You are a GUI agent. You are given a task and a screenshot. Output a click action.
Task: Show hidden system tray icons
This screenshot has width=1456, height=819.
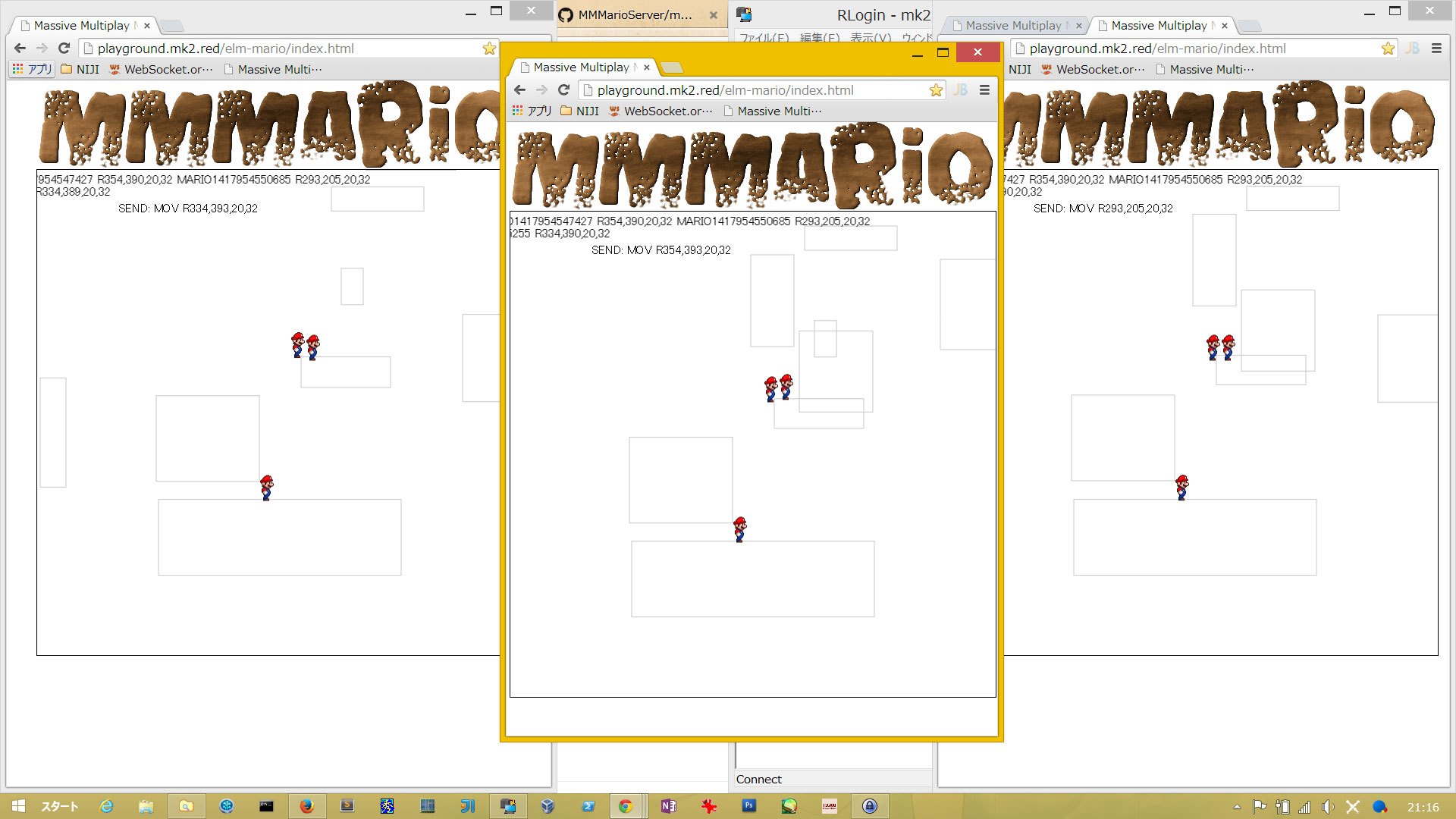point(1237,807)
